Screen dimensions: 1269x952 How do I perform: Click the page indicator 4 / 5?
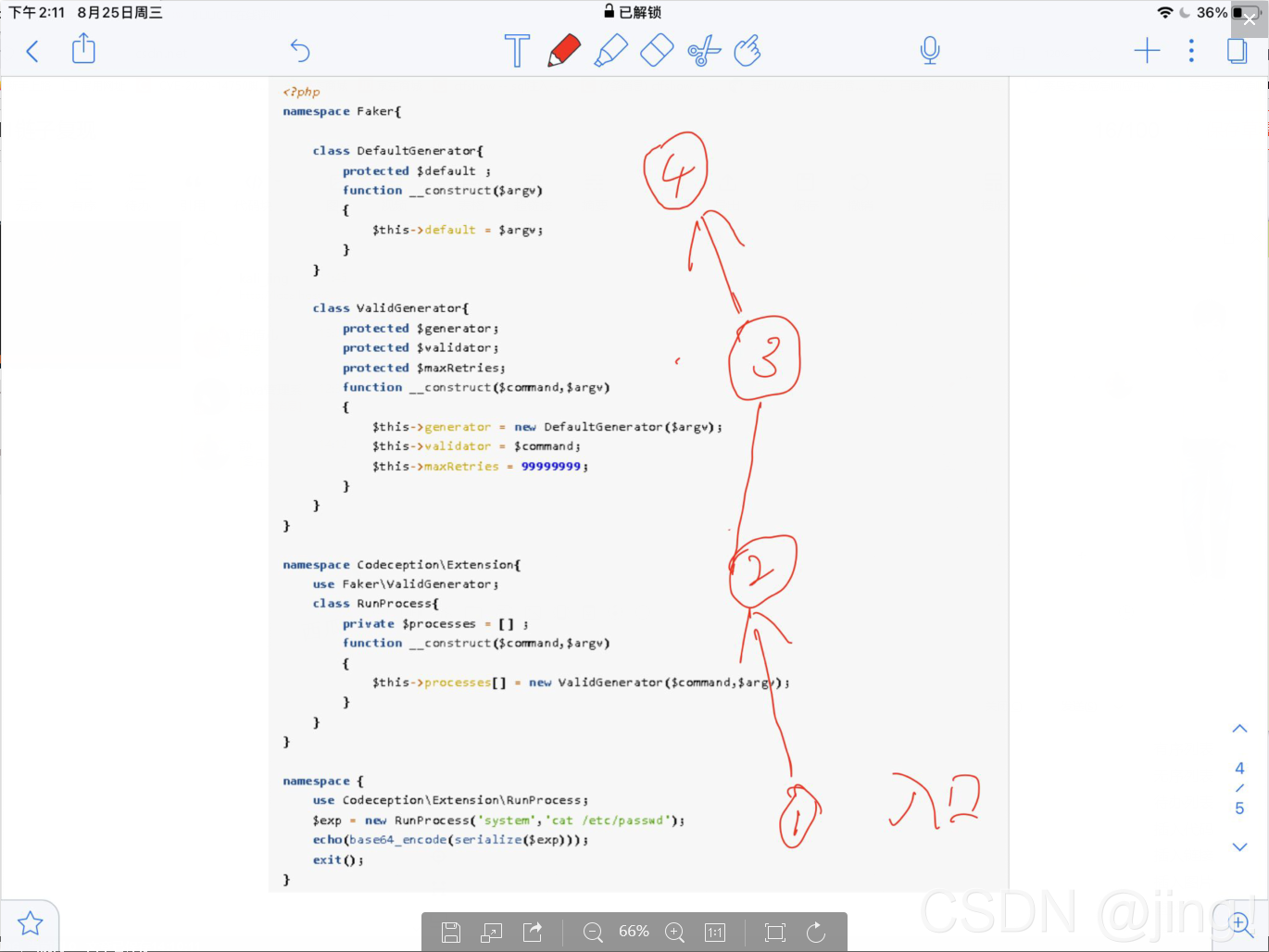[x=1239, y=788]
